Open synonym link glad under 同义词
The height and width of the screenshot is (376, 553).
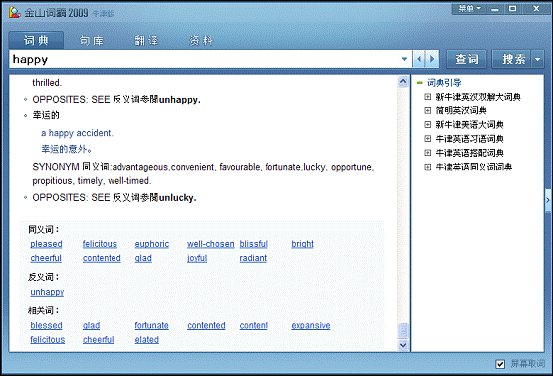pos(143,258)
